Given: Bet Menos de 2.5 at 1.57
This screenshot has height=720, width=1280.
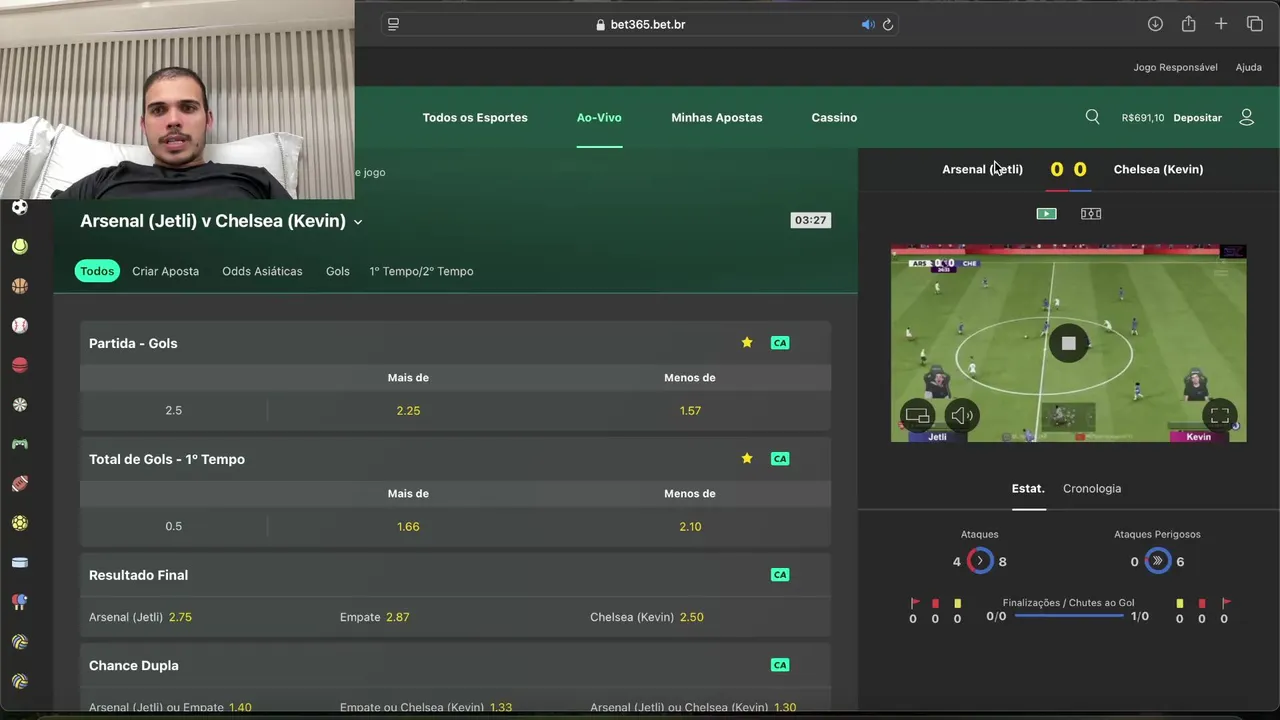Looking at the screenshot, I should 690,410.
